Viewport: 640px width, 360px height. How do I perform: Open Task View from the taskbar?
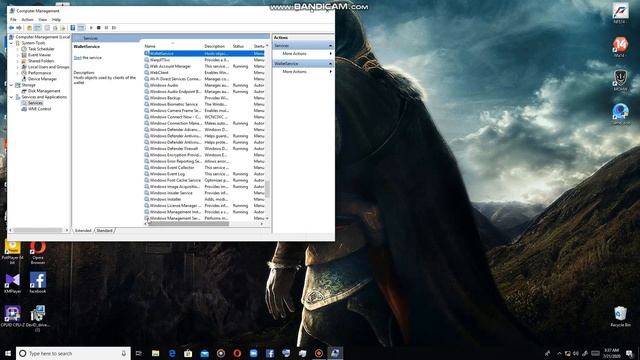click(139, 353)
